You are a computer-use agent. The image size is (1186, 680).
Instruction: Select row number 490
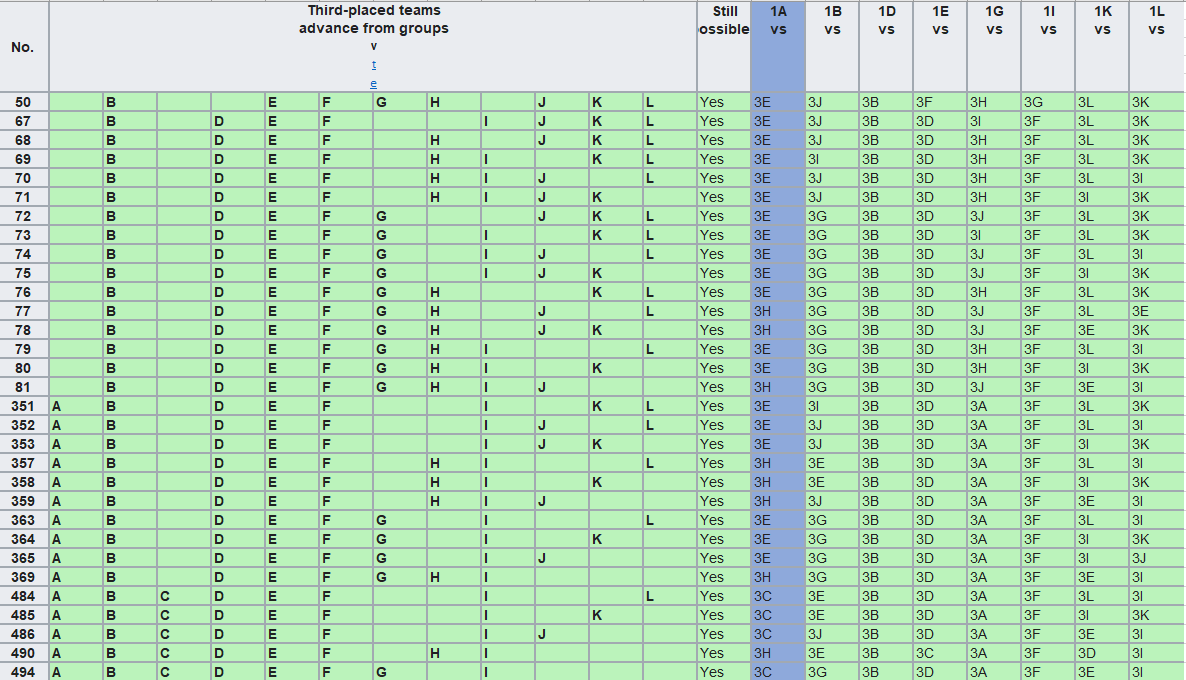[23, 653]
